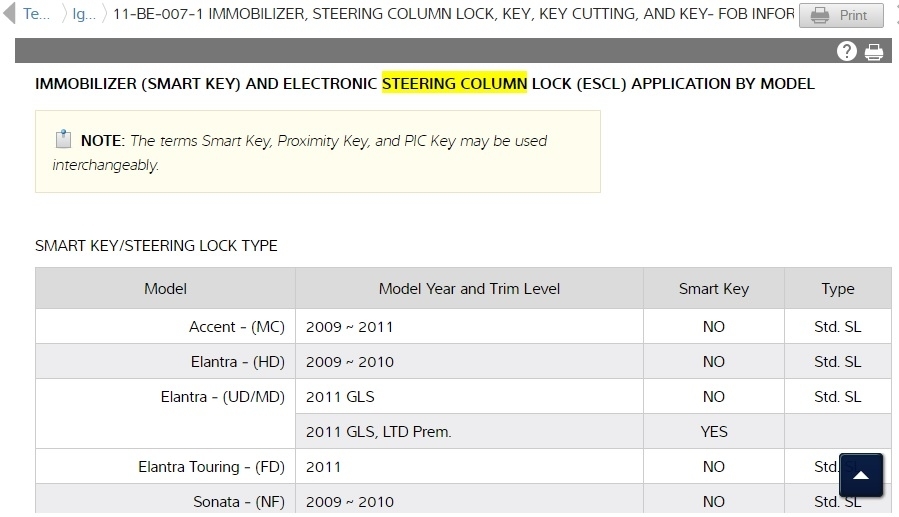Click the Model column header

[165, 289]
